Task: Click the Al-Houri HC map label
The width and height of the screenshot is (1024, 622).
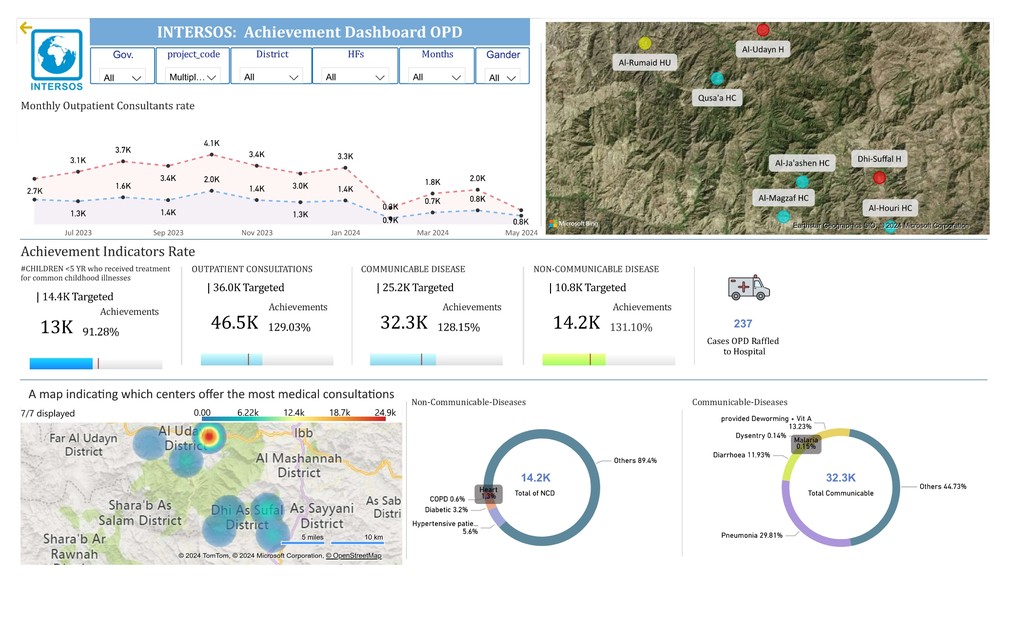Action: click(890, 208)
